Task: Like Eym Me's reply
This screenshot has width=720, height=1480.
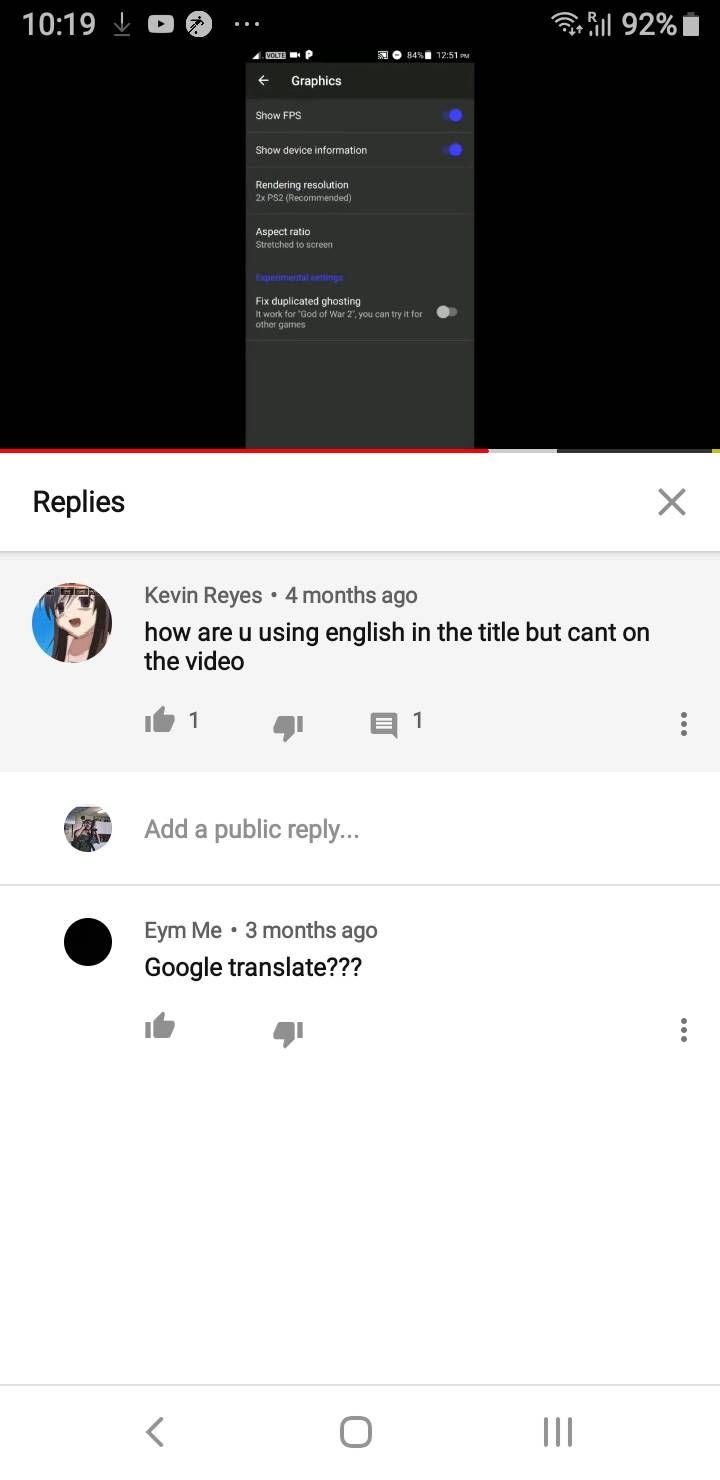Action: 160,1027
